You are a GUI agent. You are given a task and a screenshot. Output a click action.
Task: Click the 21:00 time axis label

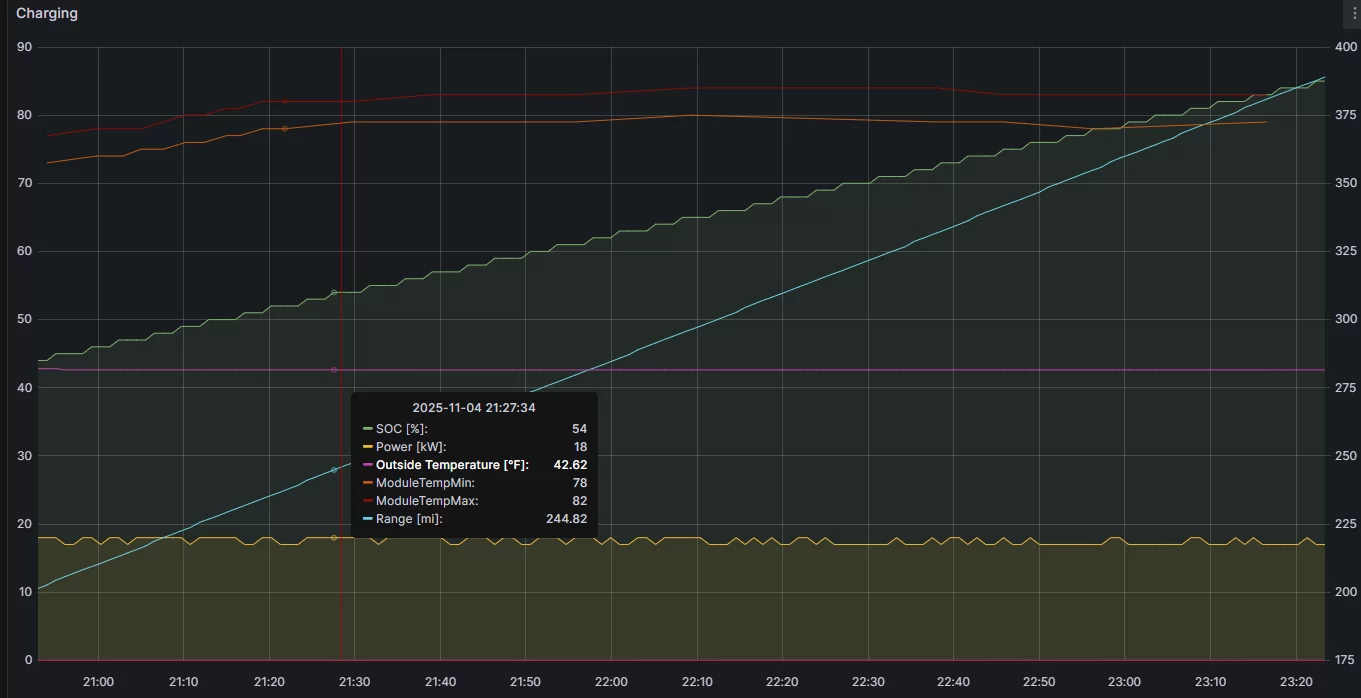pos(98,682)
